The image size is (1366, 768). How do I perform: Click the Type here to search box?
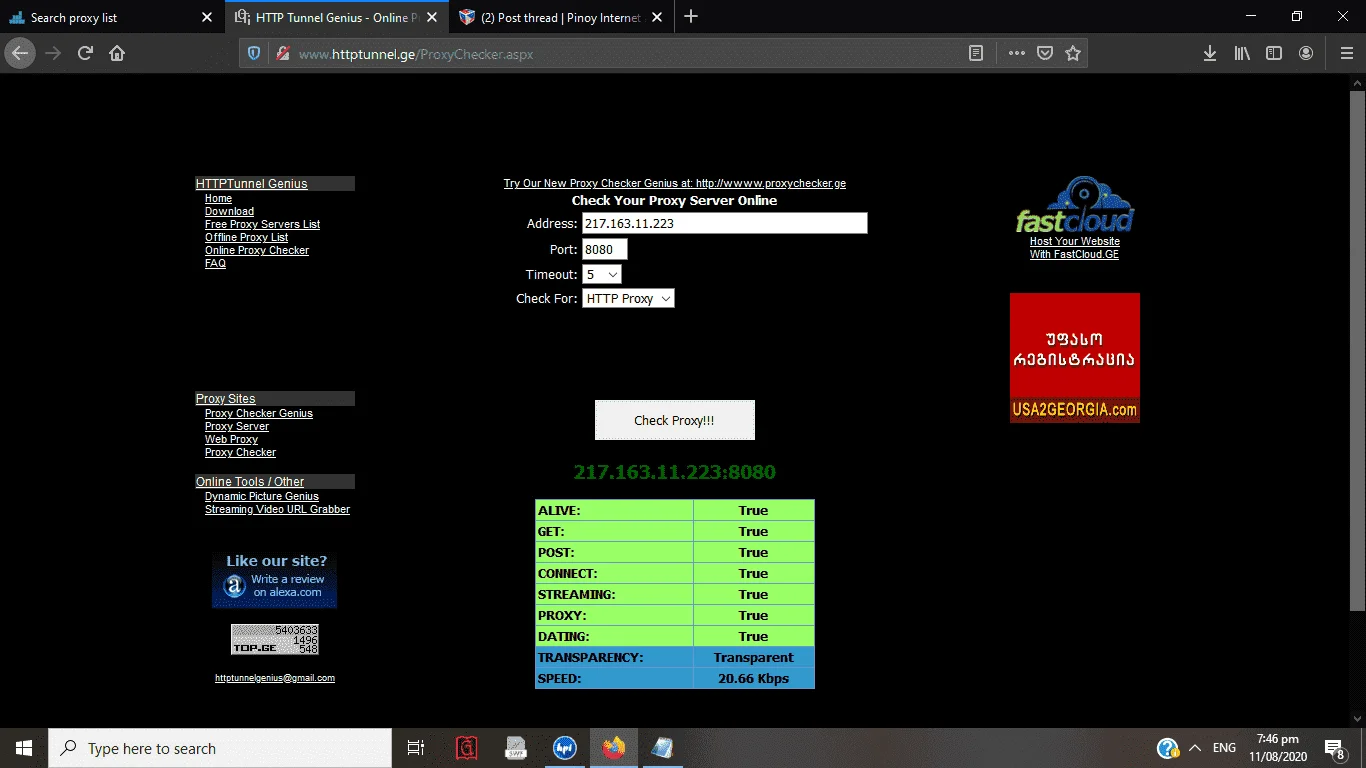click(220, 748)
